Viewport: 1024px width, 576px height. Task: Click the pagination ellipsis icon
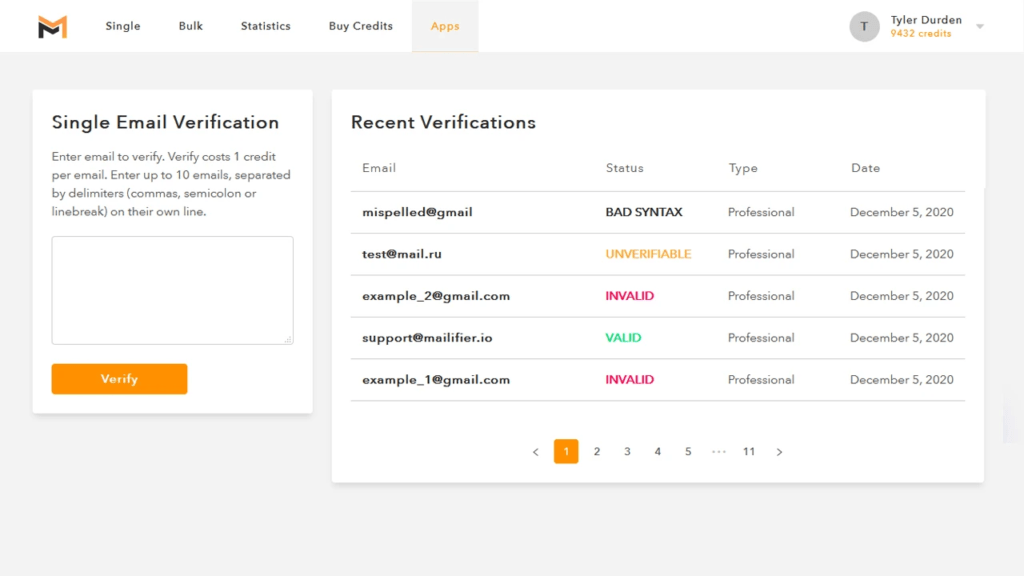coord(718,451)
